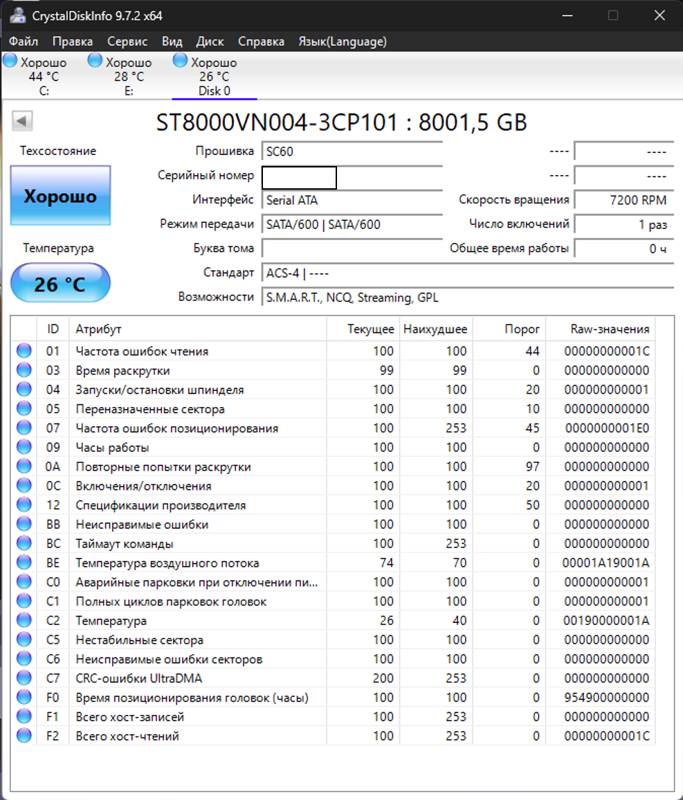Switch to the Disk 0 tab
The width and height of the screenshot is (683, 800).
click(214, 77)
